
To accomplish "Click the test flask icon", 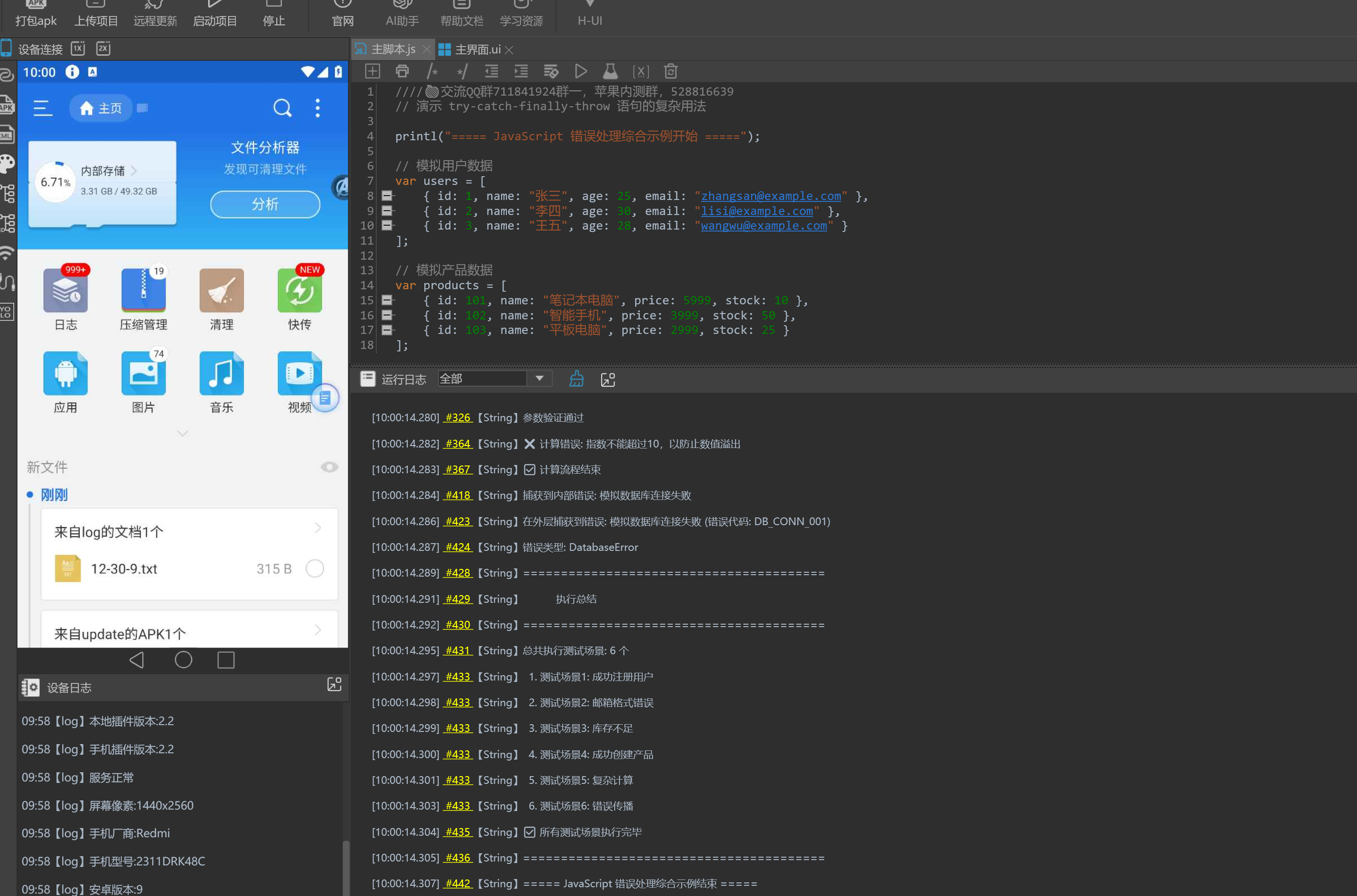I will click(610, 71).
